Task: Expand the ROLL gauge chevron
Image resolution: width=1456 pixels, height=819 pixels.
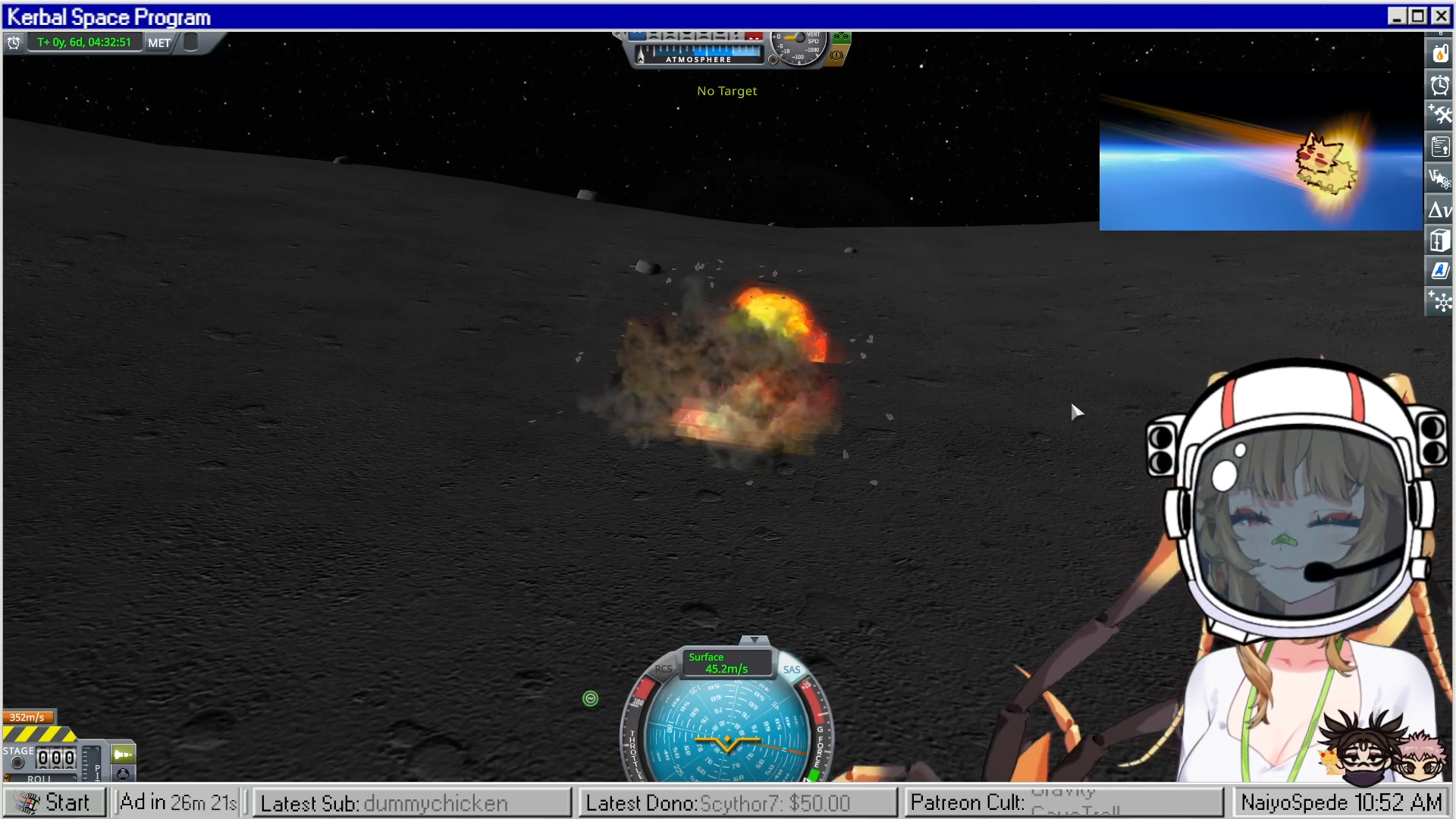Action: tap(7, 778)
